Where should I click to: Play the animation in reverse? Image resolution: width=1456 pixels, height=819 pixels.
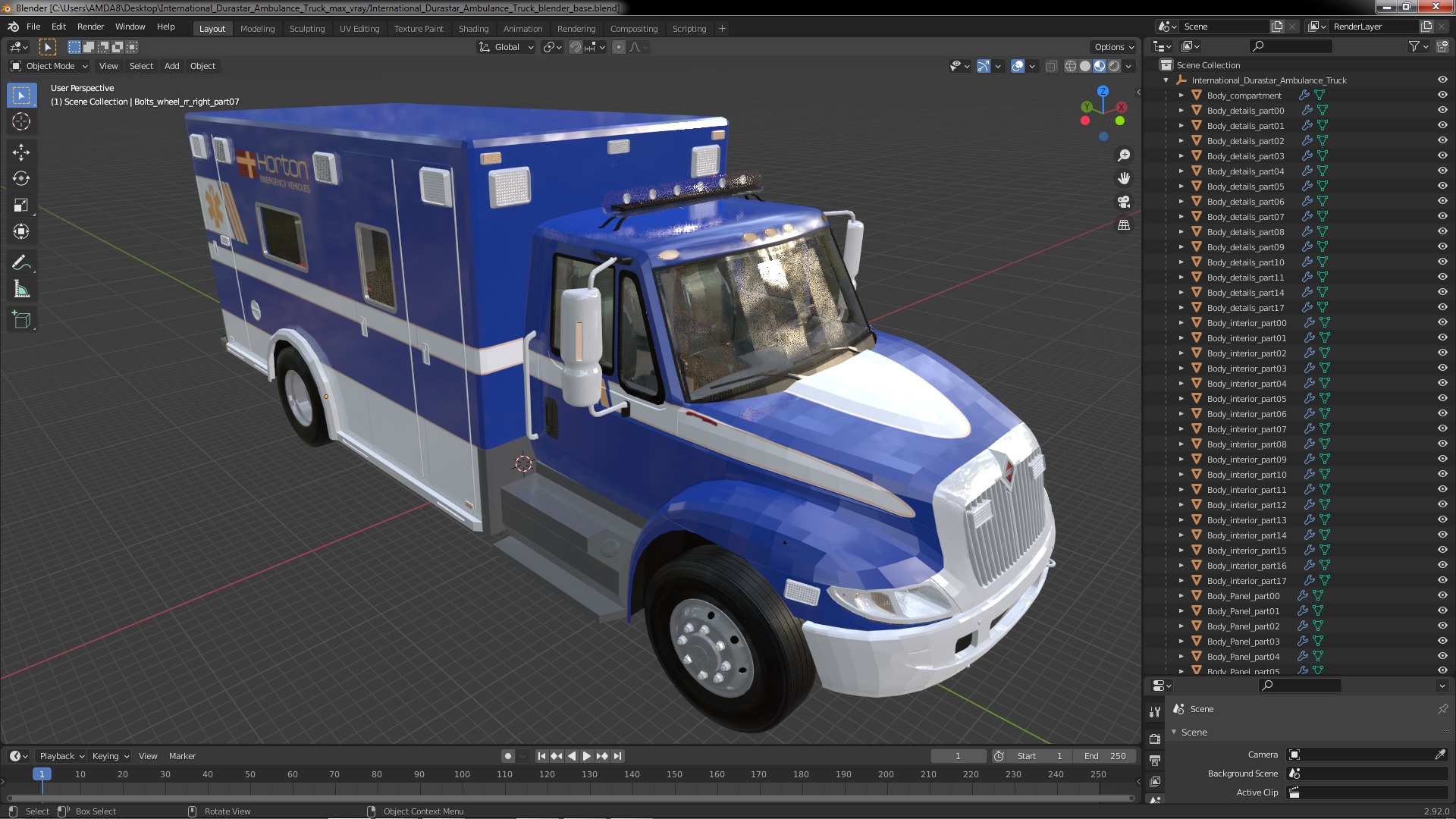pos(572,756)
